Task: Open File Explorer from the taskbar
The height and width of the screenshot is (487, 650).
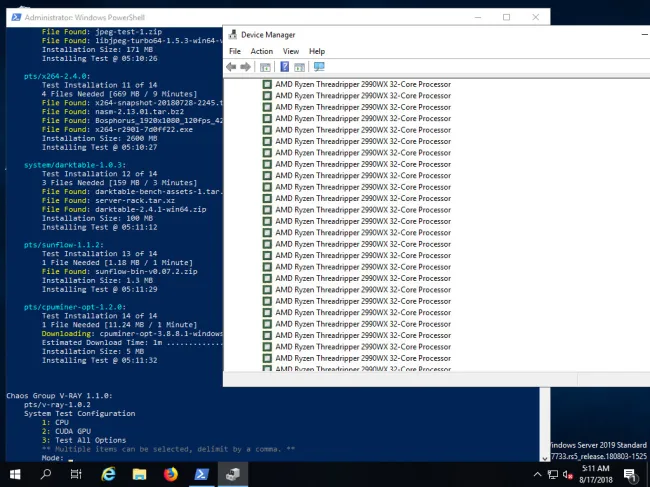Action: (x=139, y=474)
